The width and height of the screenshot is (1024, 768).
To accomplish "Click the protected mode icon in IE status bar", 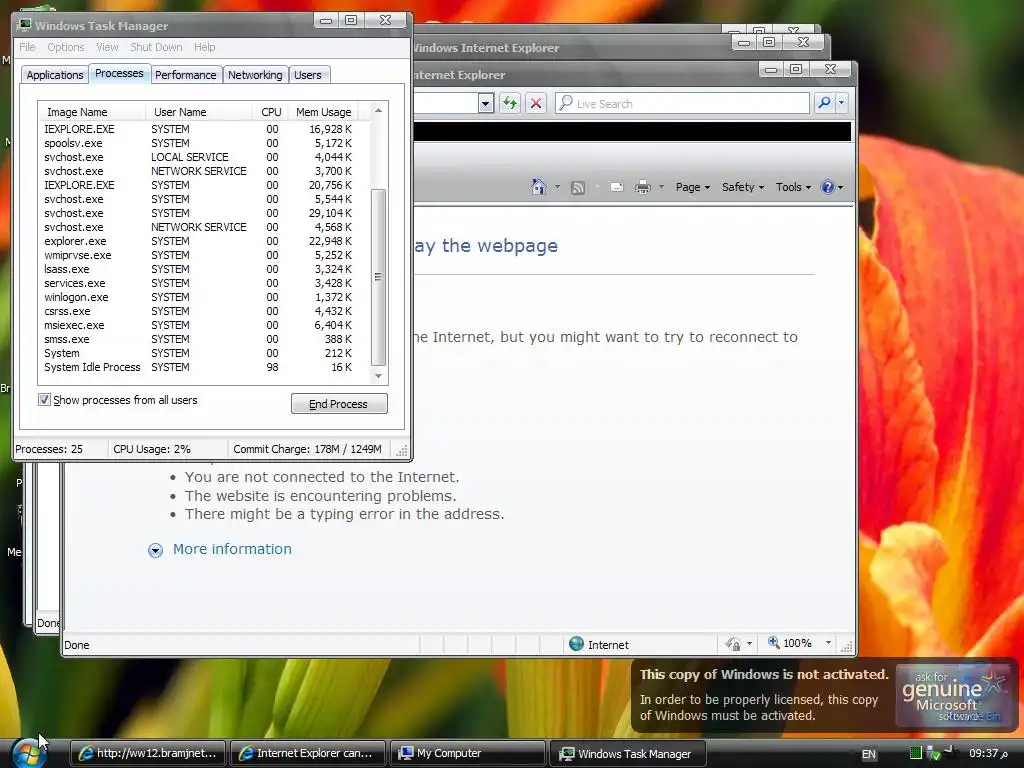I will click(733, 645).
